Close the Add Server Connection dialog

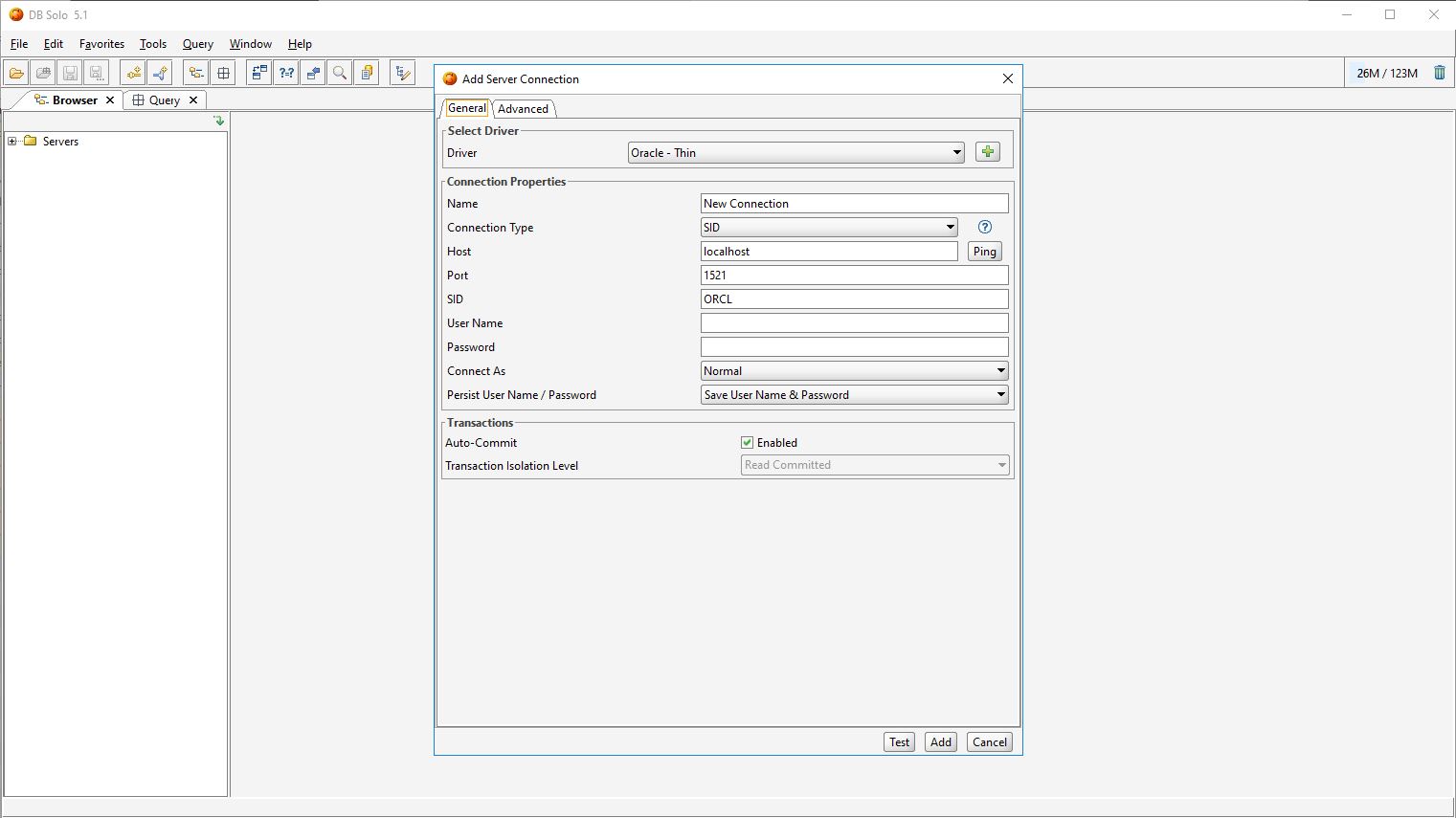coord(1008,78)
